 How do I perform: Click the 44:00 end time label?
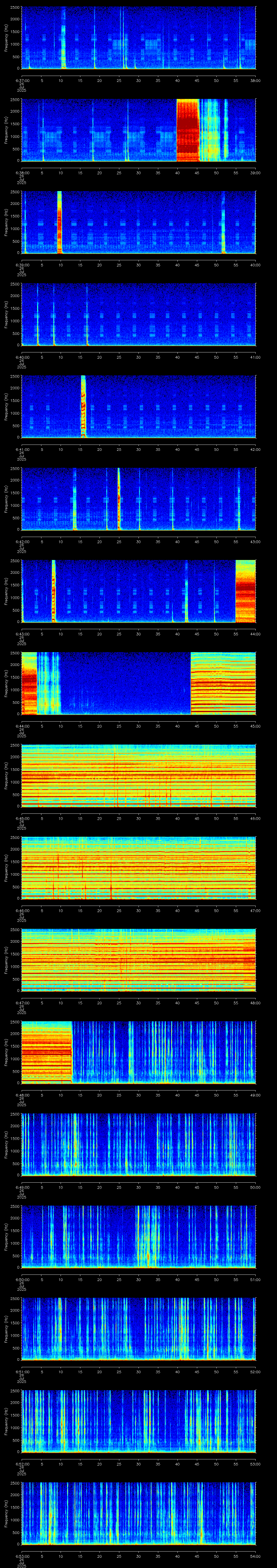coord(256,634)
